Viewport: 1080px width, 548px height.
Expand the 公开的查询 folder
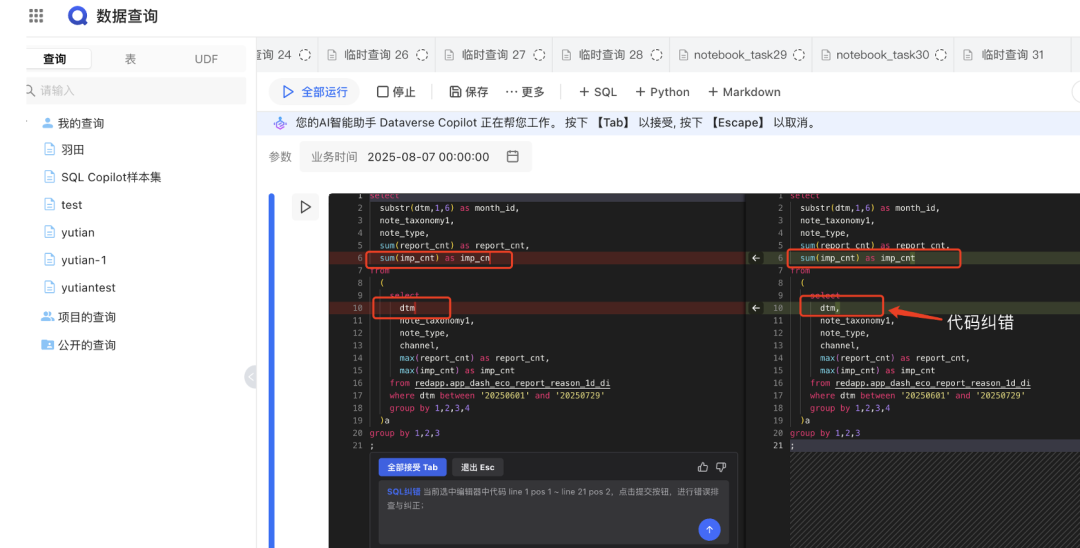click(x=78, y=345)
